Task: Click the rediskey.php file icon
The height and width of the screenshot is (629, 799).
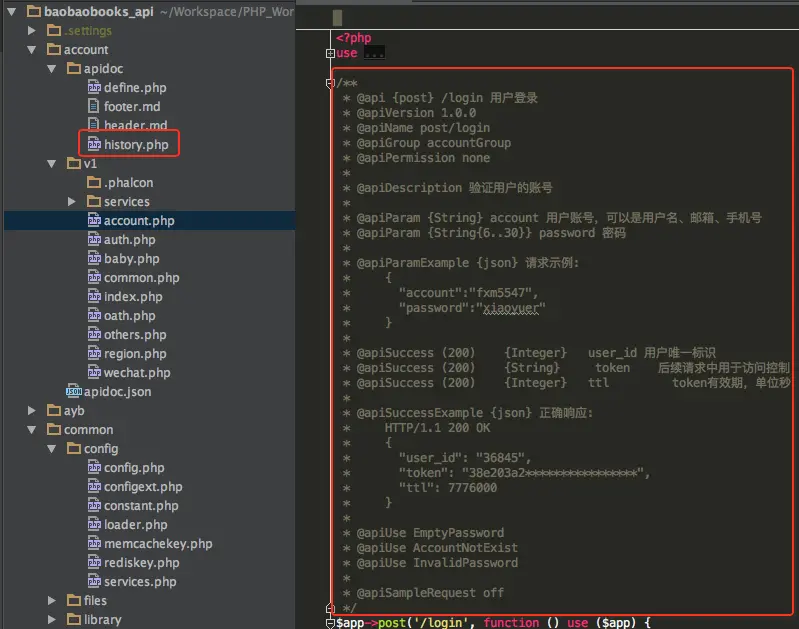Action: [94, 563]
